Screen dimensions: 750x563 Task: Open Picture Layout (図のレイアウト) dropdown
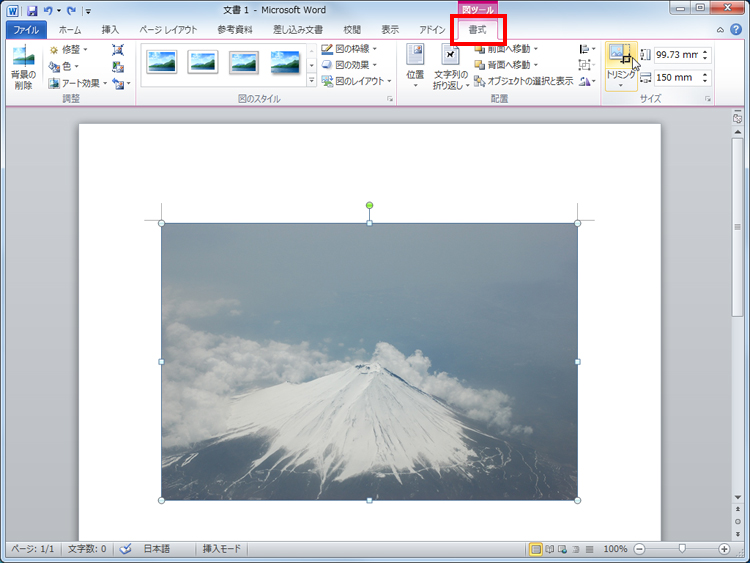point(356,81)
